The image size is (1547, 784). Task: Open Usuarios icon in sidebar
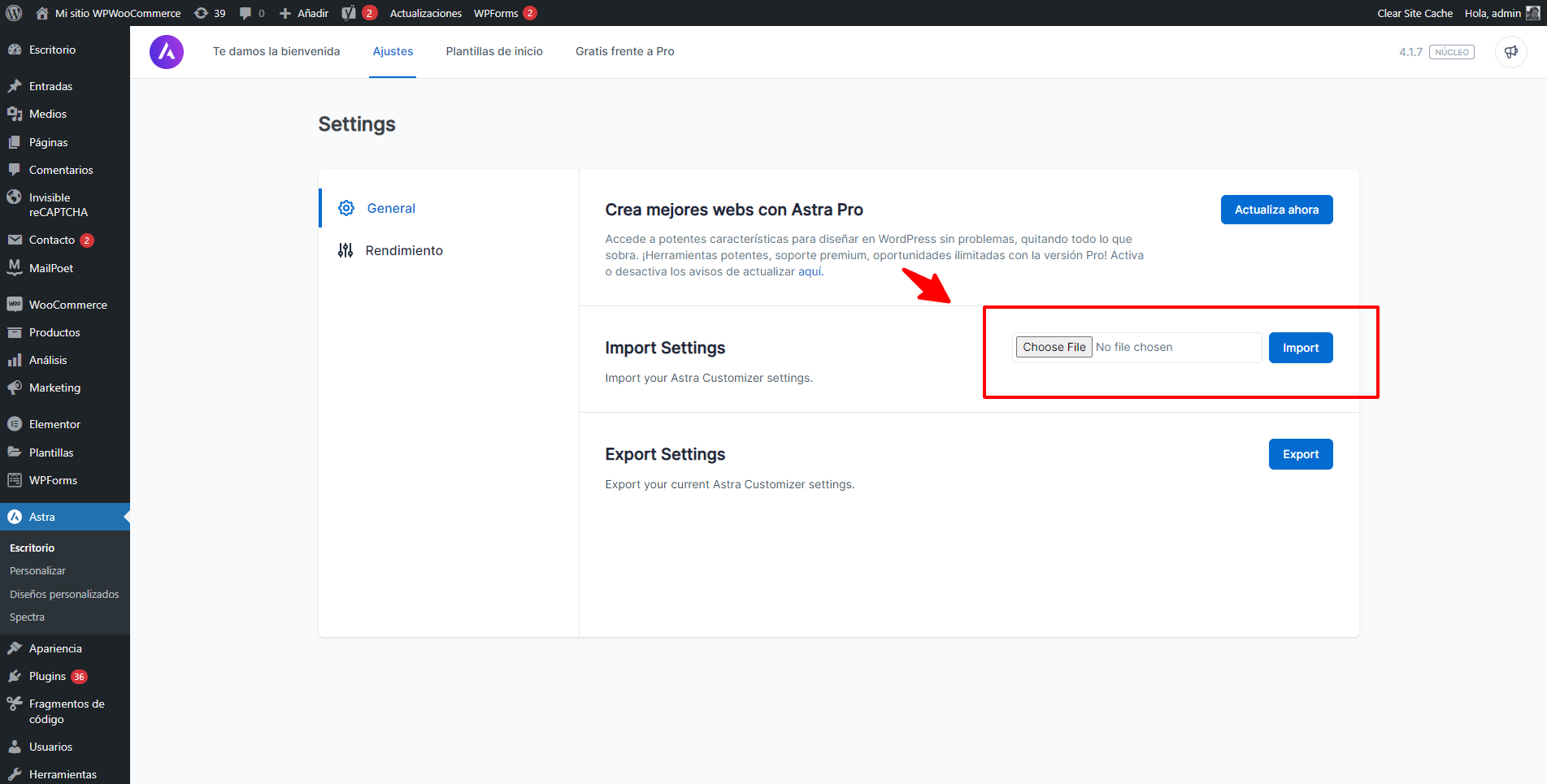tap(15, 747)
